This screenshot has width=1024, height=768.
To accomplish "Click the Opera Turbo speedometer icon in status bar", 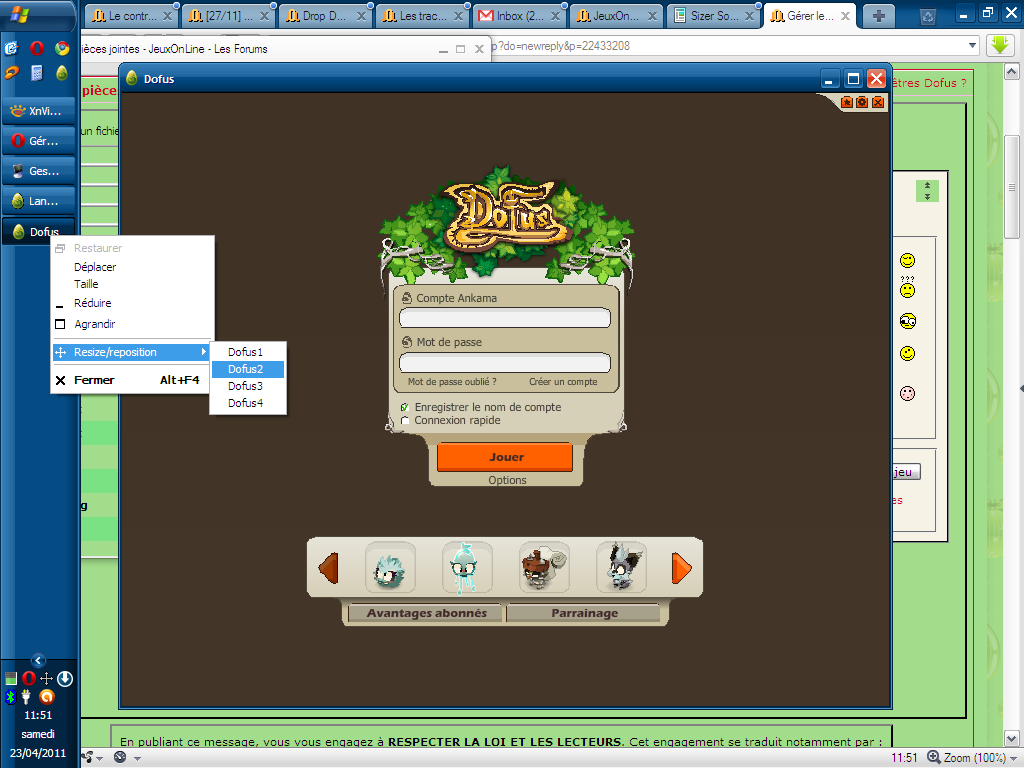I will (120, 758).
